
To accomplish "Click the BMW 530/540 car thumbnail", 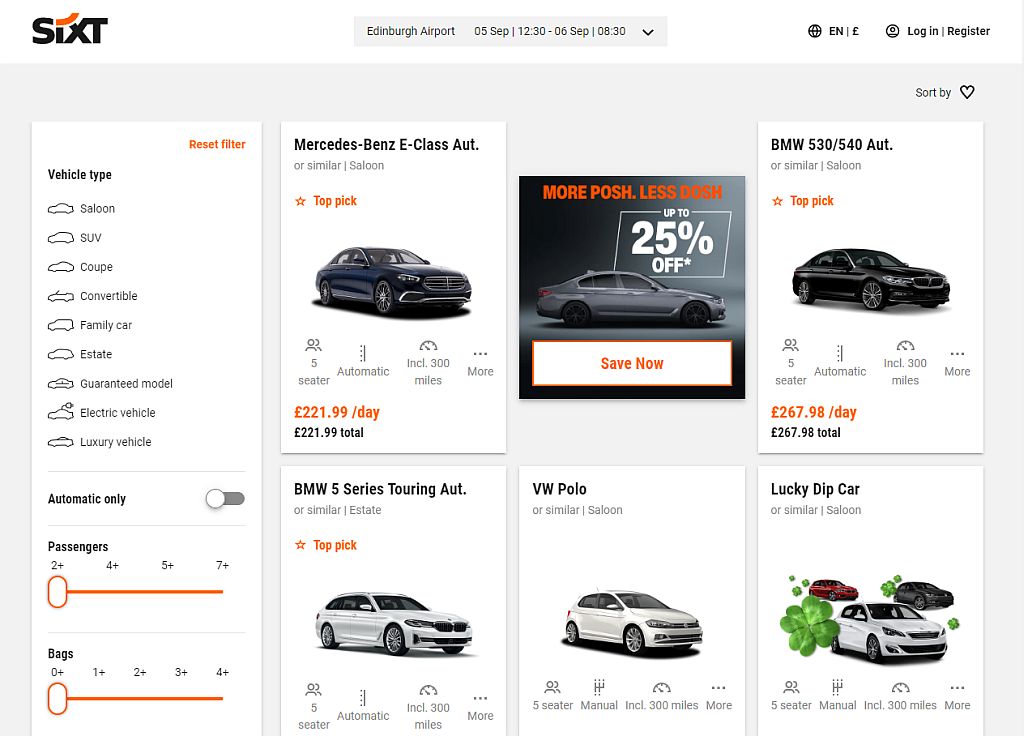I will [x=869, y=277].
